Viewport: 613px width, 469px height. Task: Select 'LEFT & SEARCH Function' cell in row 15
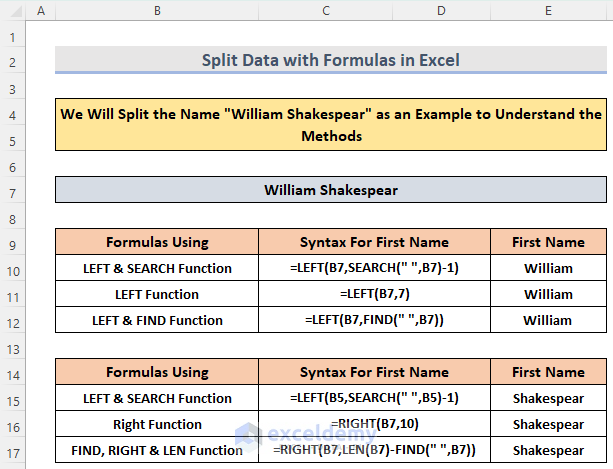pyautogui.click(x=157, y=398)
